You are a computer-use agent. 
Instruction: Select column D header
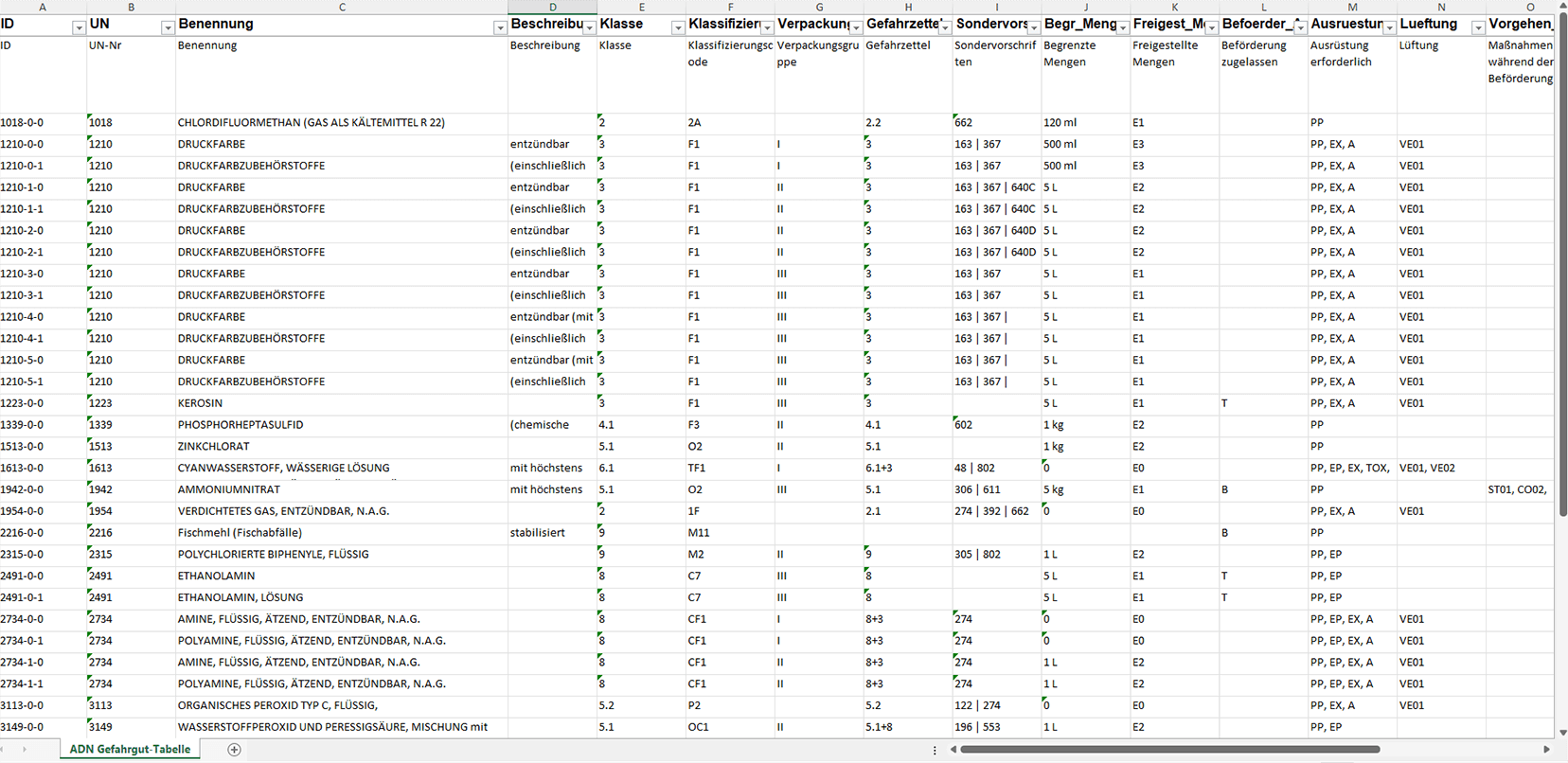click(553, 7)
